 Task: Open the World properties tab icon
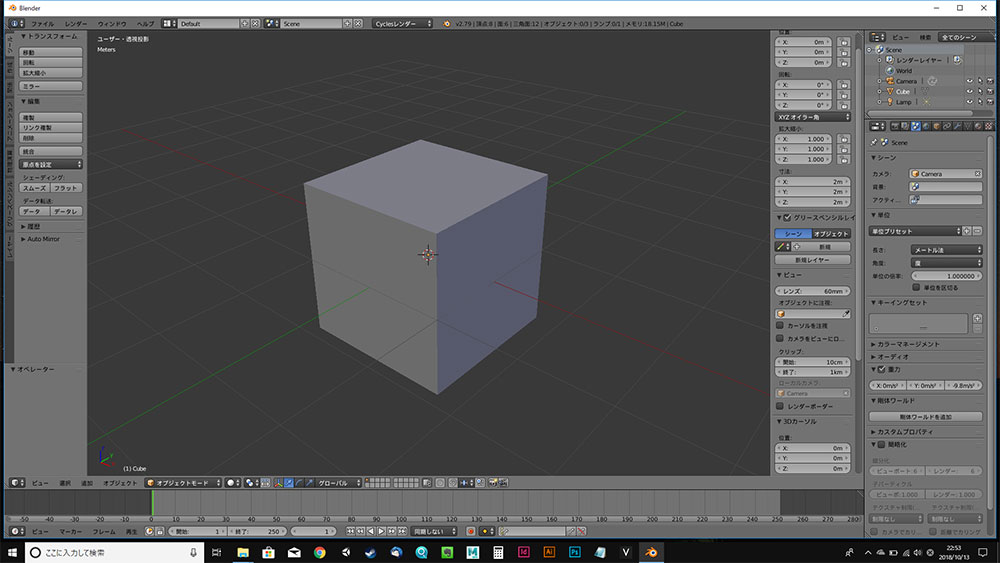pos(926,126)
